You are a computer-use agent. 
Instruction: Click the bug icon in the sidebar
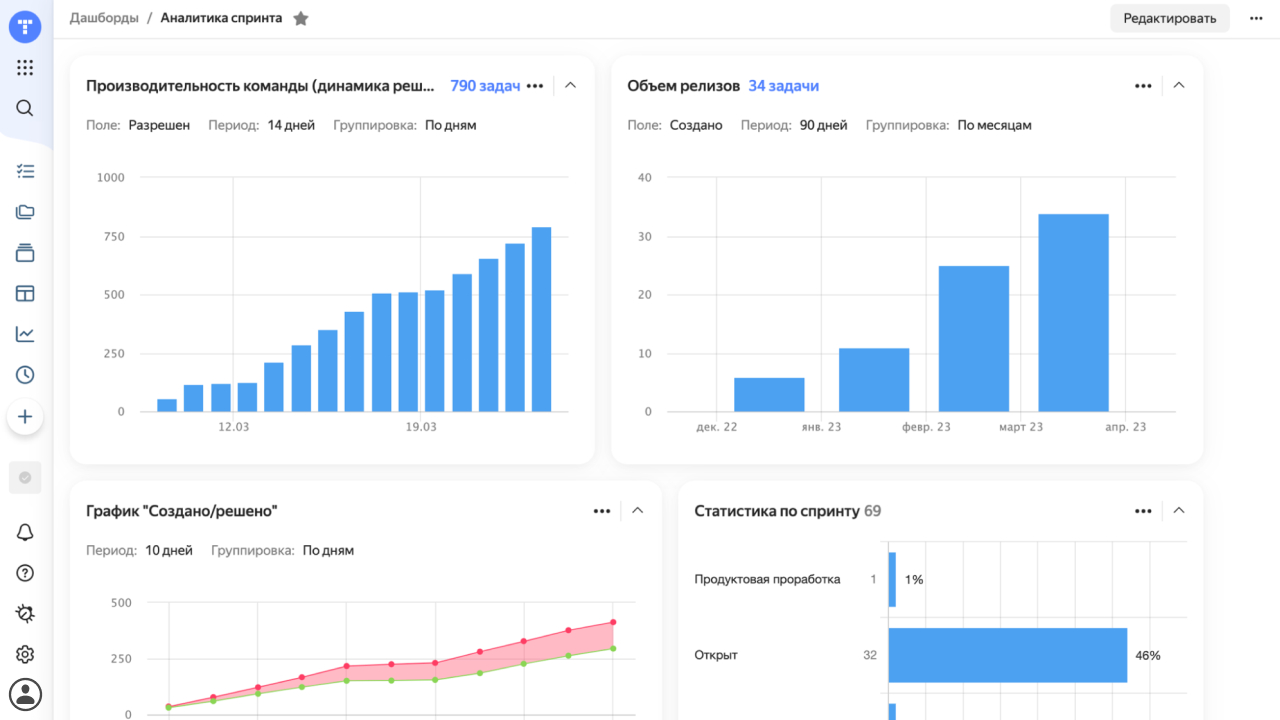point(25,613)
